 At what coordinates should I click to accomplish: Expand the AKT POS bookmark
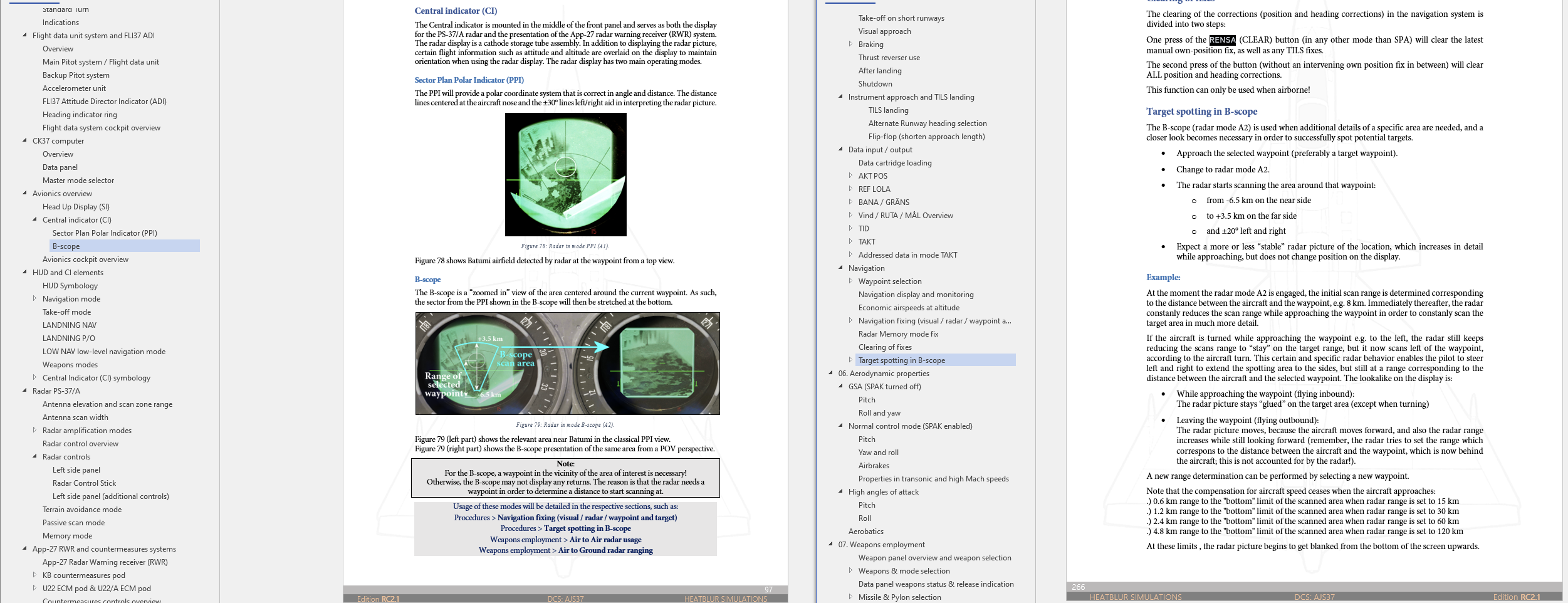[850, 176]
